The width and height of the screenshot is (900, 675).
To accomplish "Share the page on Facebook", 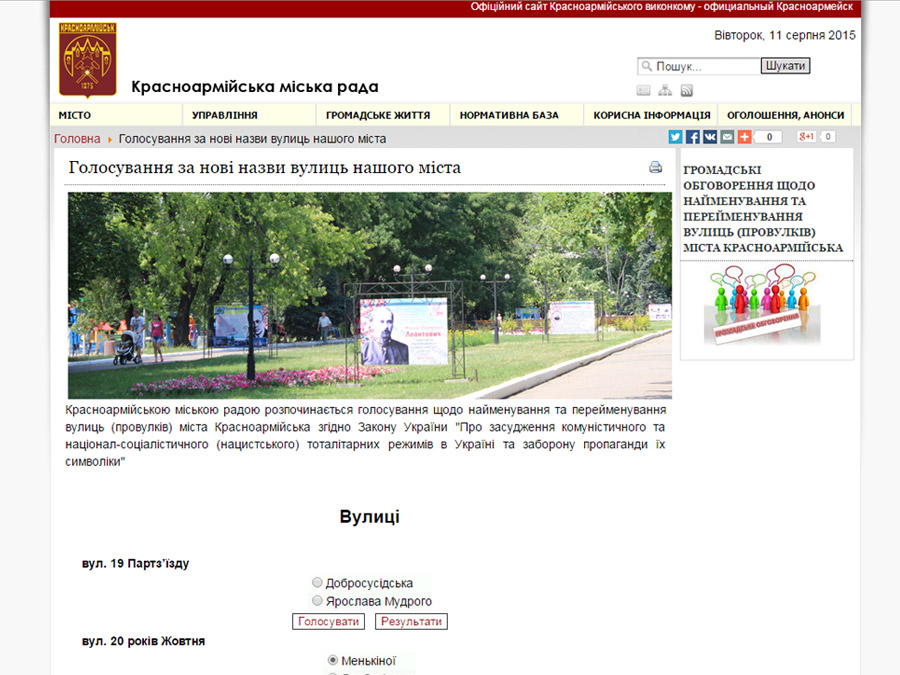I will click(x=692, y=137).
